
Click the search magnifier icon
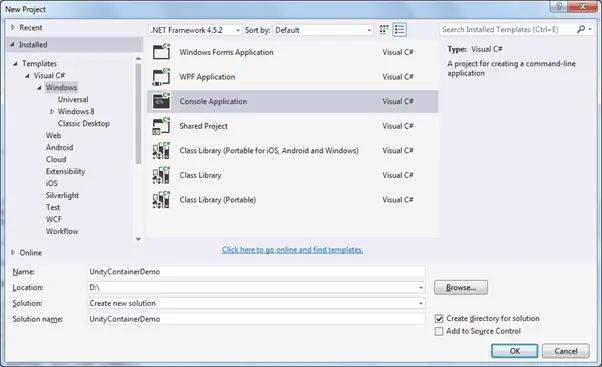point(581,29)
